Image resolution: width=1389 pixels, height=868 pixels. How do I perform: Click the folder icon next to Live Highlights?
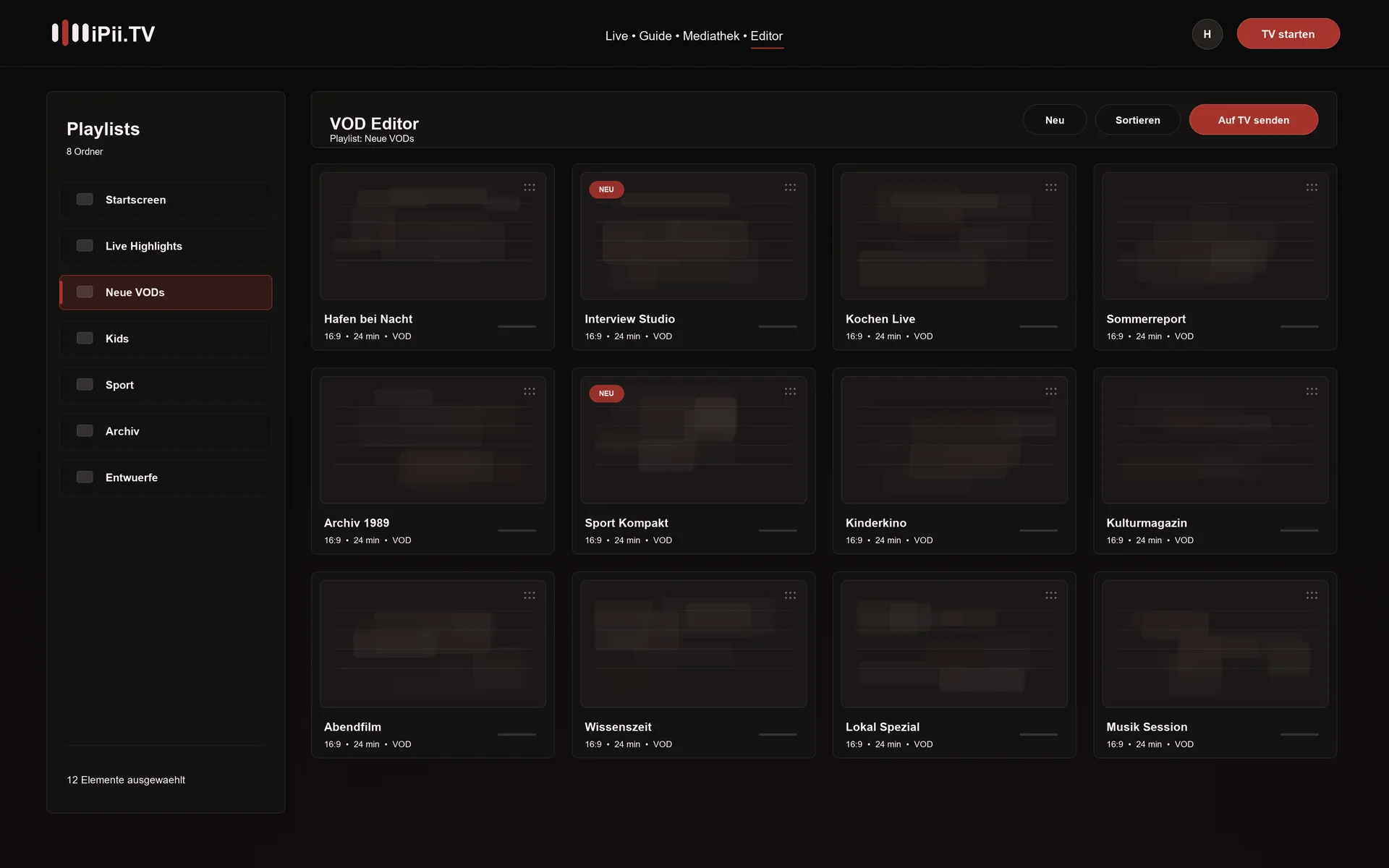(85, 245)
